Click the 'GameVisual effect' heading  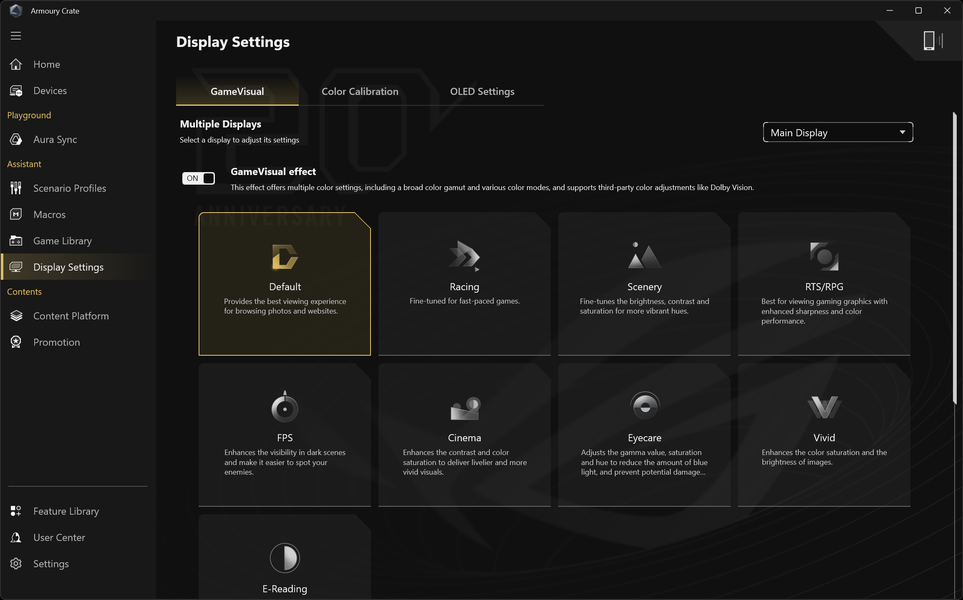pyautogui.click(x=273, y=172)
